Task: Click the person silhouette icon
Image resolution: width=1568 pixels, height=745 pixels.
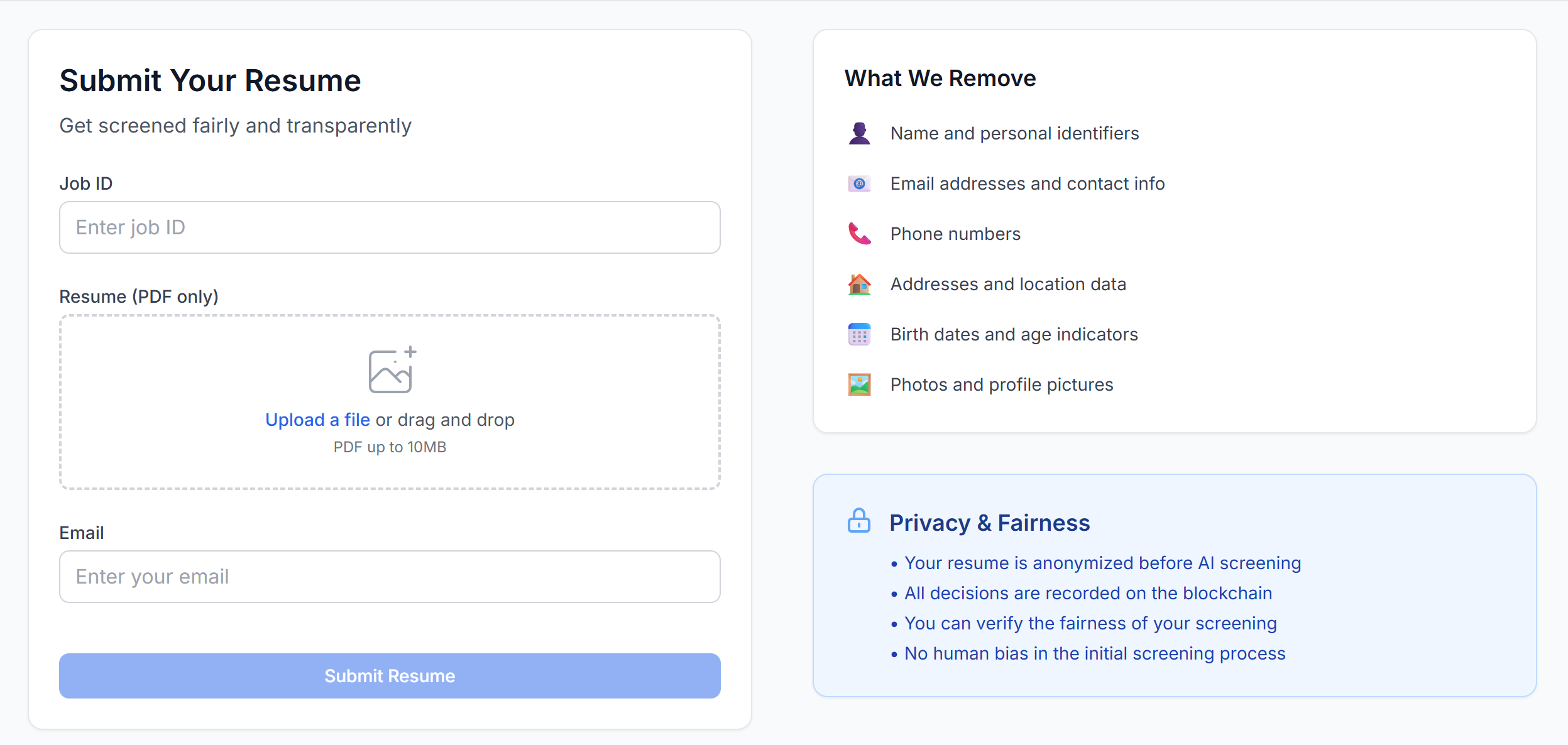Action: (859, 133)
